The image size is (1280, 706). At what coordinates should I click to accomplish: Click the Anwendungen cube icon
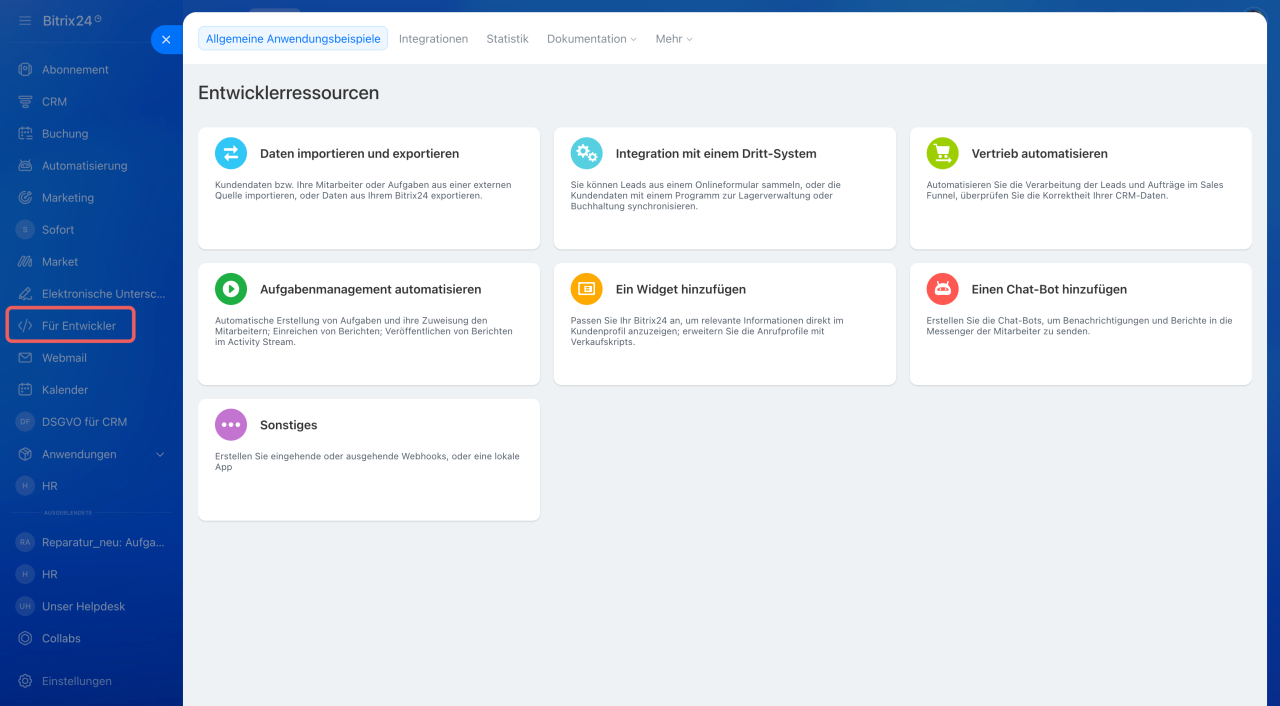[x=25, y=454]
